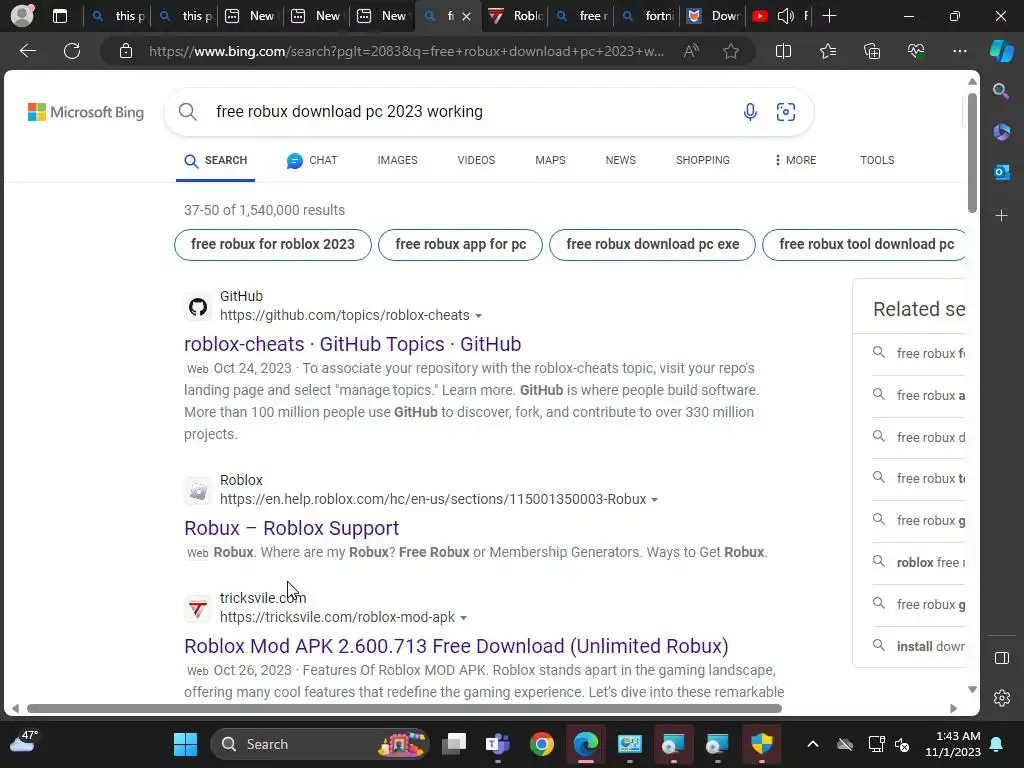Open Outlook in the sidebar
This screenshot has height=768, width=1024.
1001,172
